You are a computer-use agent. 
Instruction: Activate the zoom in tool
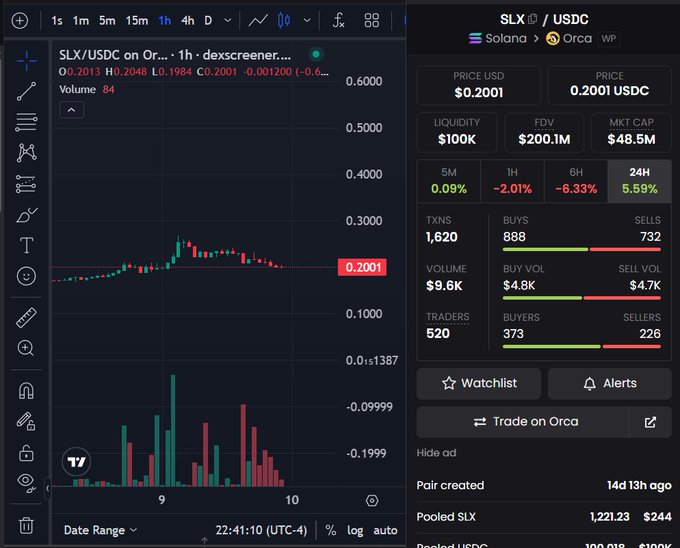point(26,348)
